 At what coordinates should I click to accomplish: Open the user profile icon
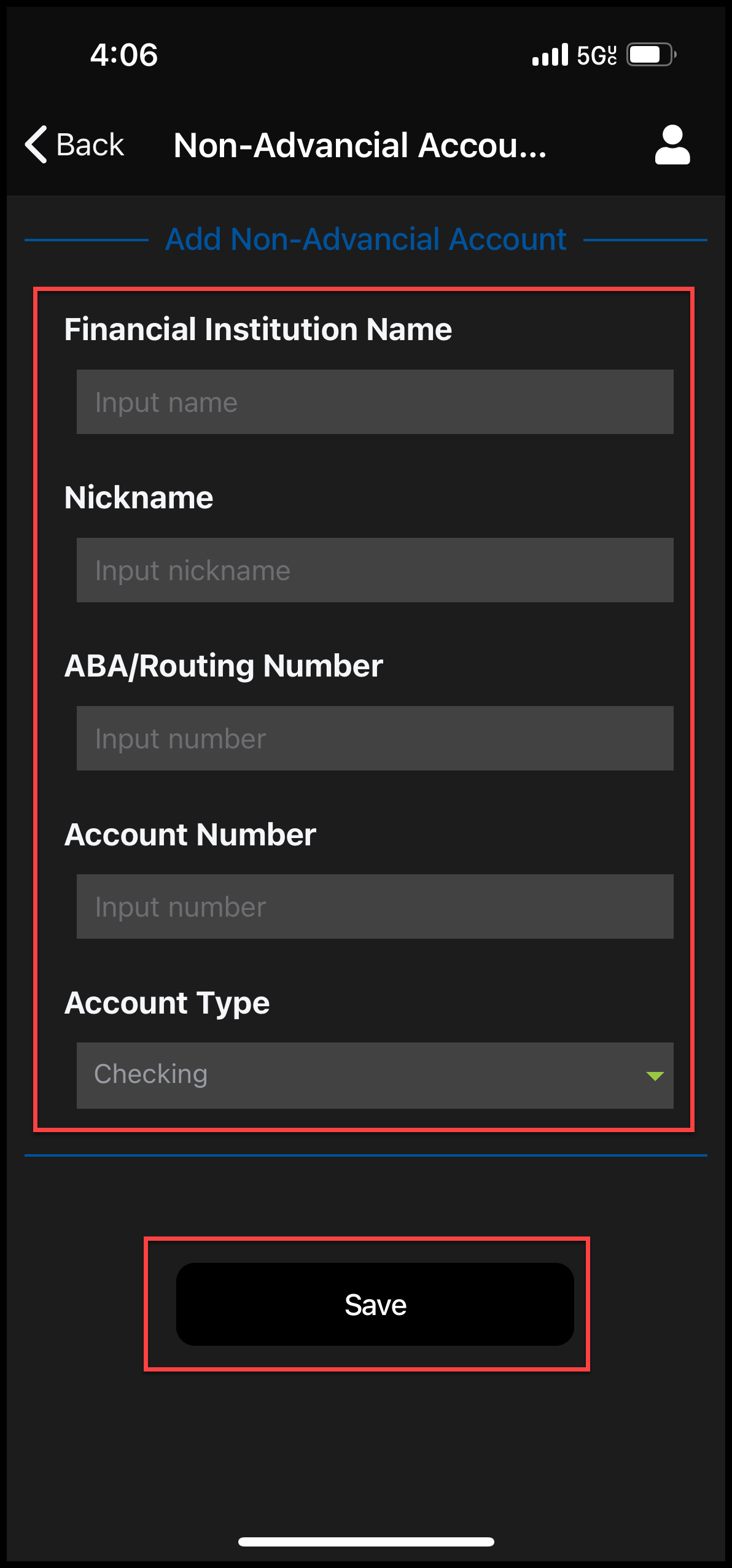pyautogui.click(x=672, y=145)
